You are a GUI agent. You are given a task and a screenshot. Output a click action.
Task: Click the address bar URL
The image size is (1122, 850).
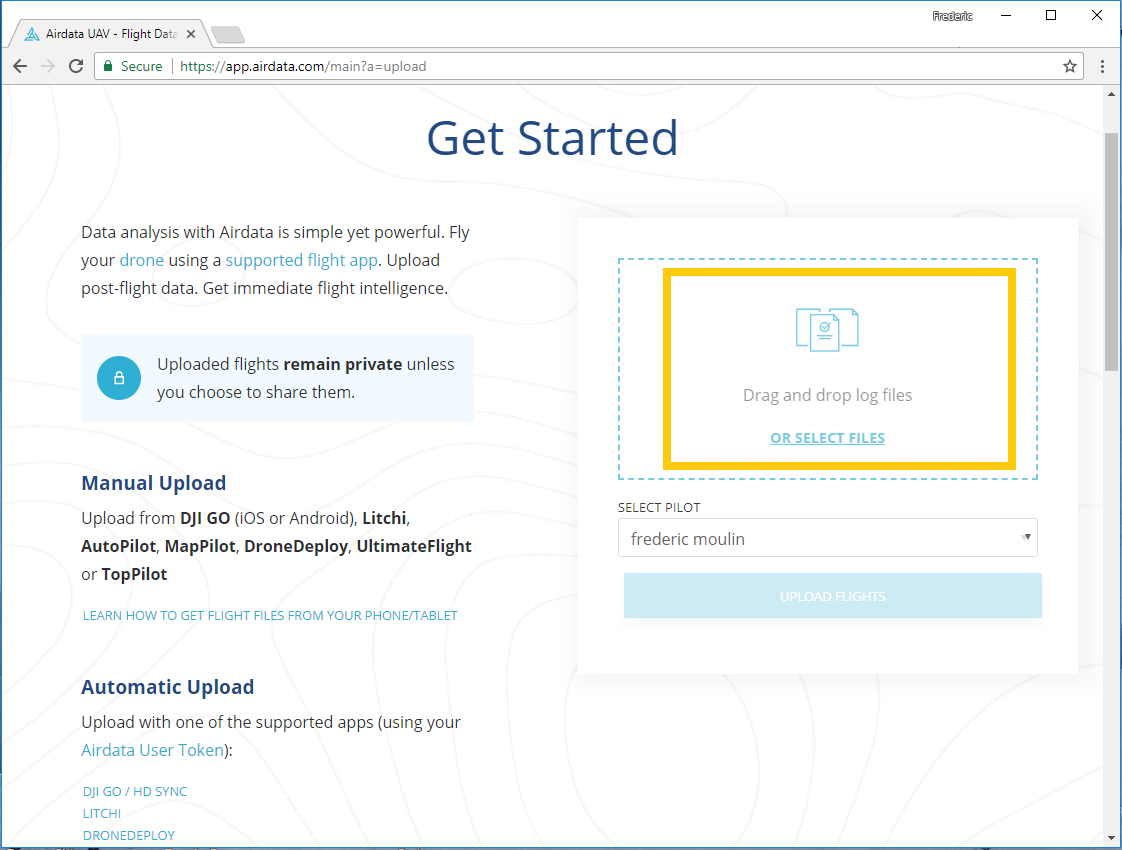(303, 67)
